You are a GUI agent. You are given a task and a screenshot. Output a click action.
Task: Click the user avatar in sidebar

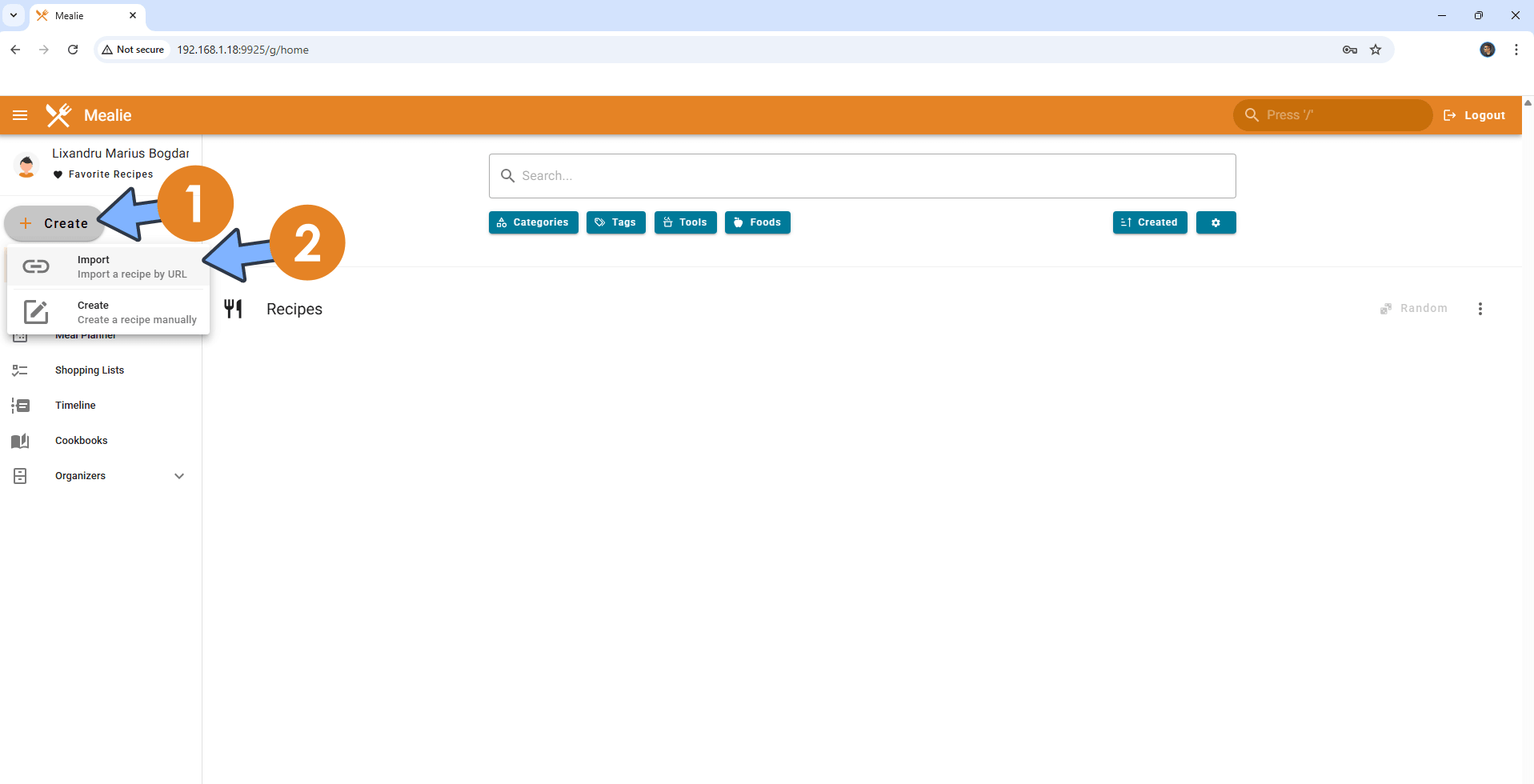(x=26, y=165)
